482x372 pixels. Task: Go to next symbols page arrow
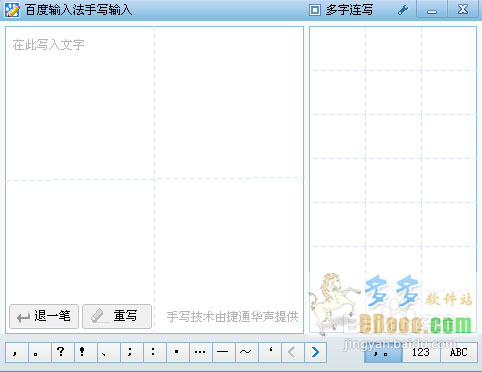click(315, 352)
